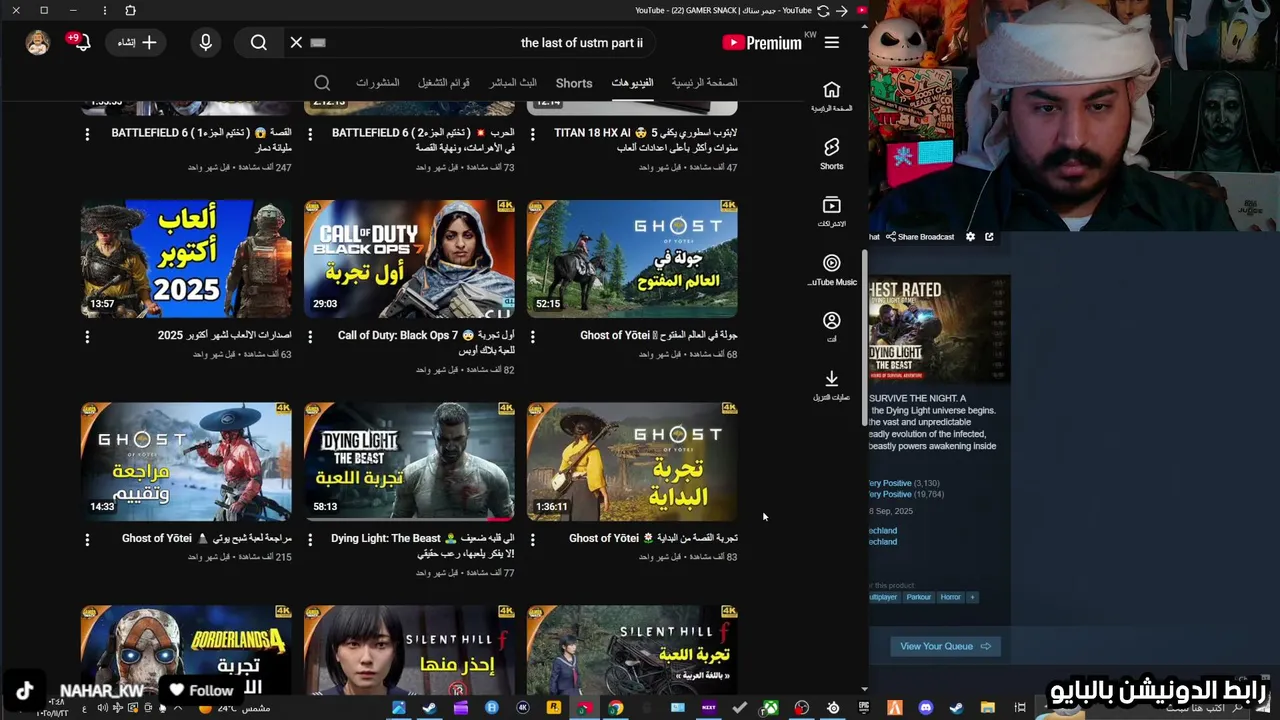Select the Horror tag in the Steam window

pos(950,597)
